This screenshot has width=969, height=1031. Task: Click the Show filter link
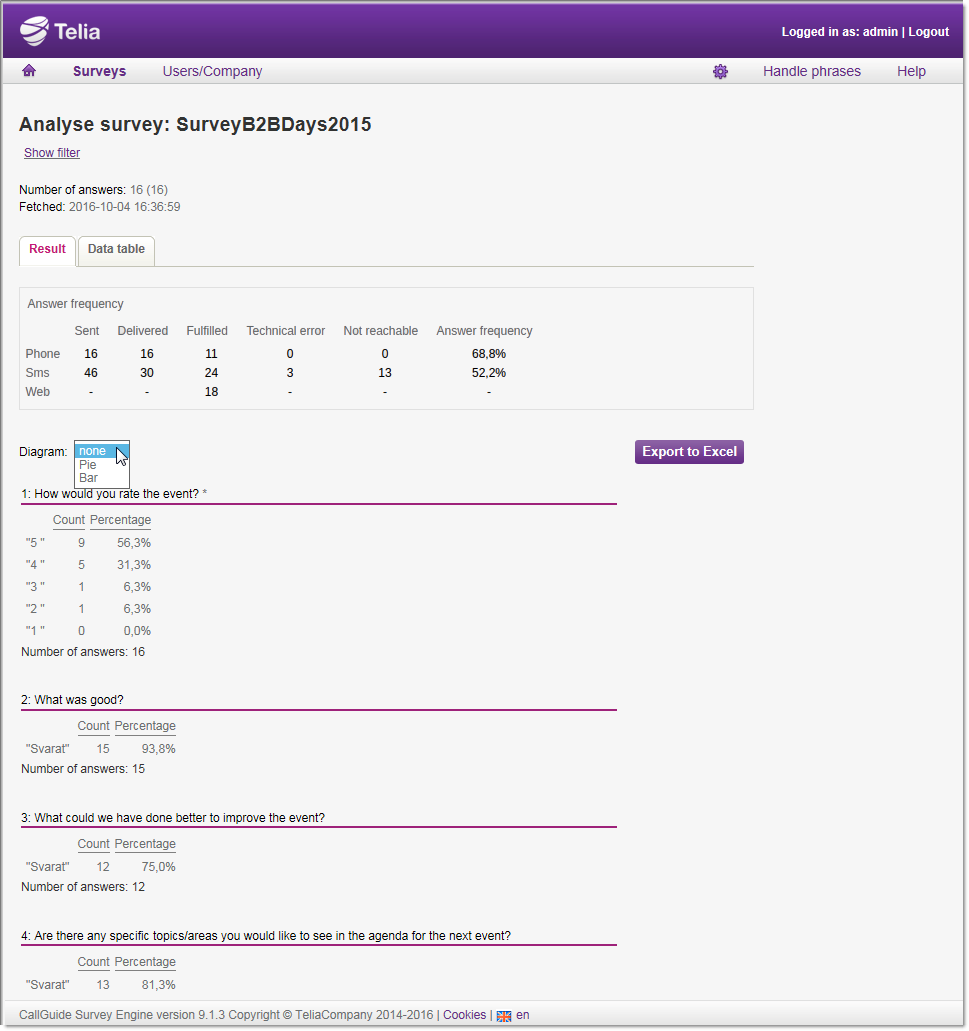coord(52,153)
